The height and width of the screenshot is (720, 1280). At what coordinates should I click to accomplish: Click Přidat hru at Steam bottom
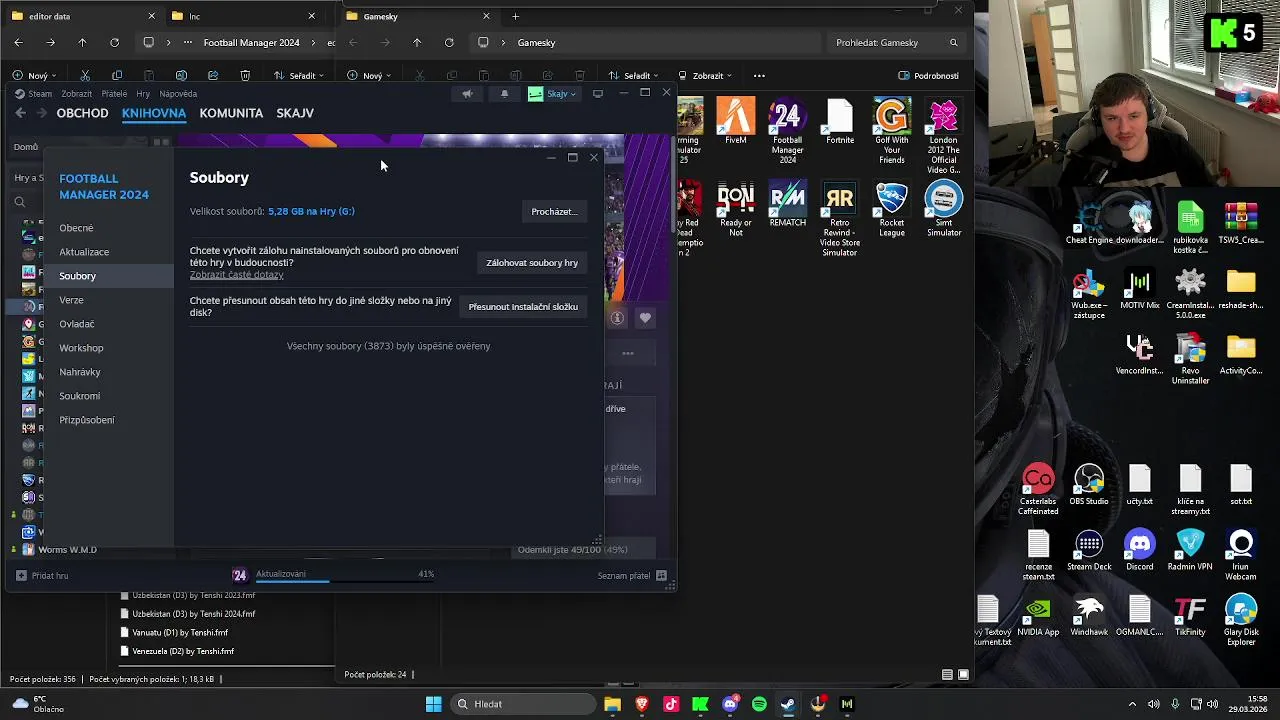point(42,576)
